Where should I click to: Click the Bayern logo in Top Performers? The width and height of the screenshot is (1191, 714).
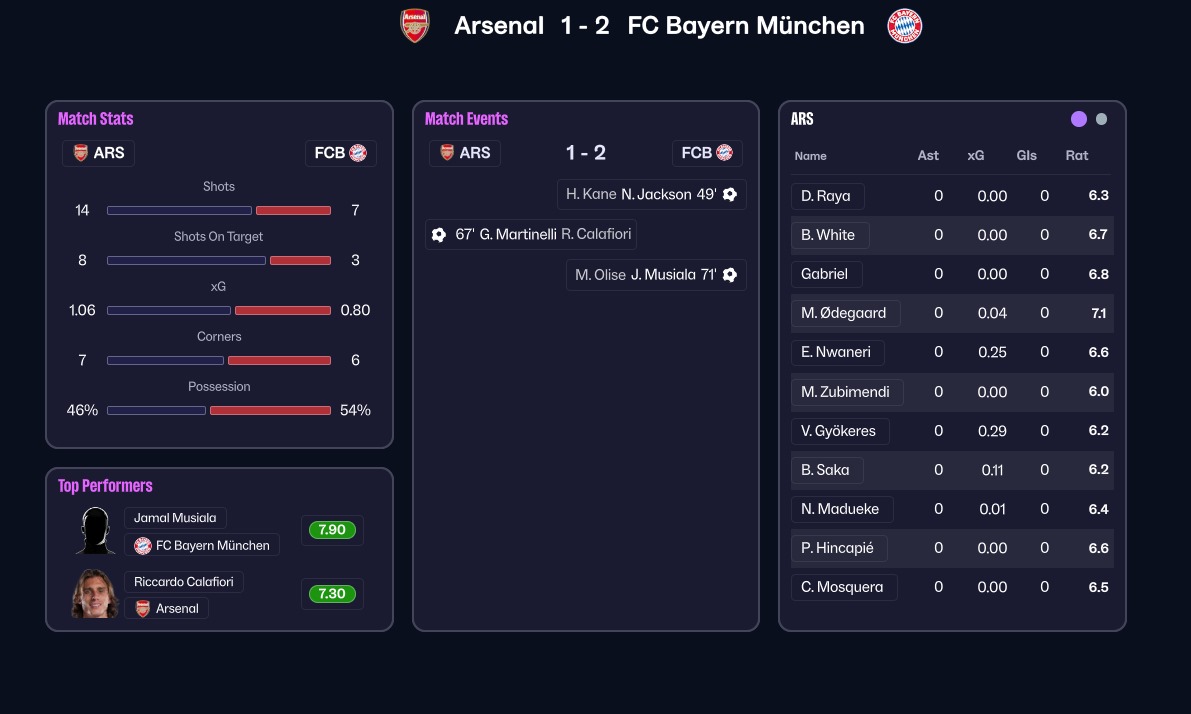click(143, 546)
